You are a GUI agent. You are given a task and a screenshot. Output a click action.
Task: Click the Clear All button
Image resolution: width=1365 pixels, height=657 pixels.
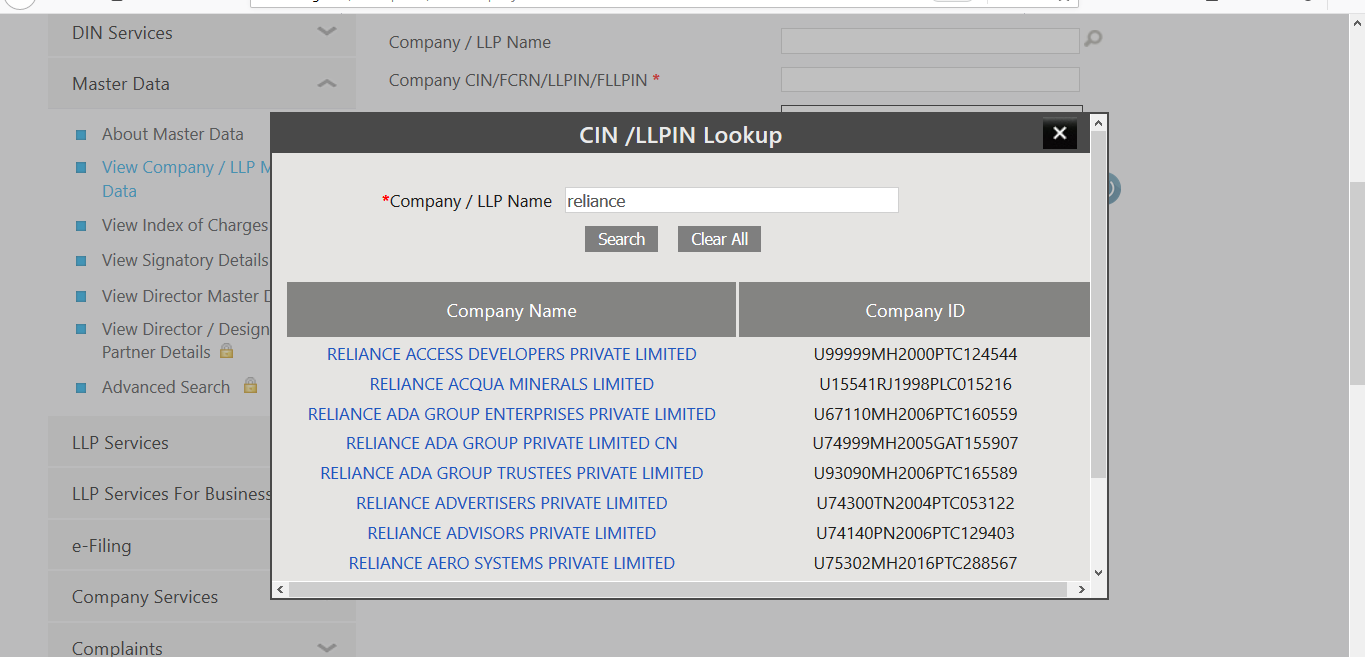click(x=719, y=239)
